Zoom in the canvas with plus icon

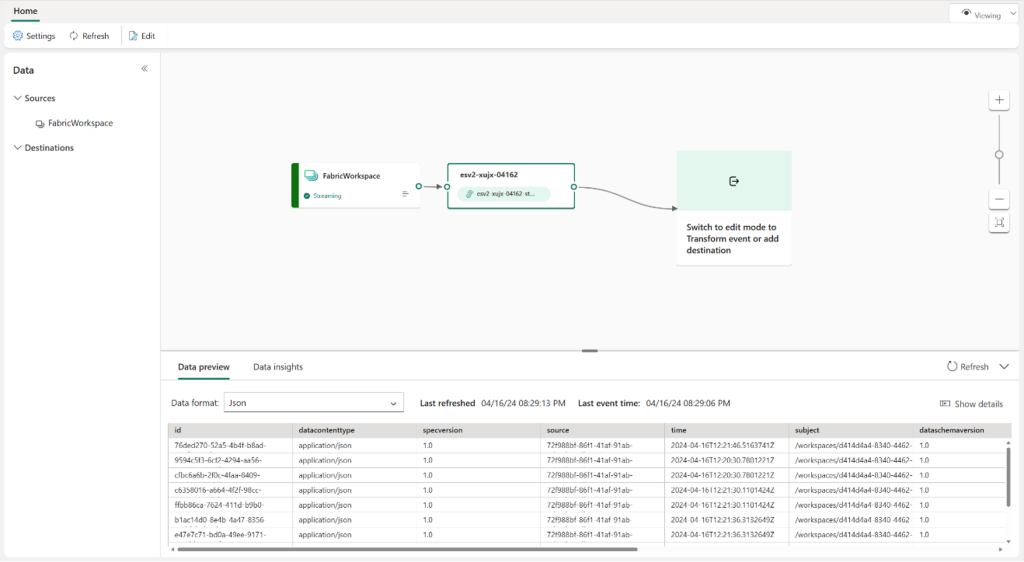point(999,100)
